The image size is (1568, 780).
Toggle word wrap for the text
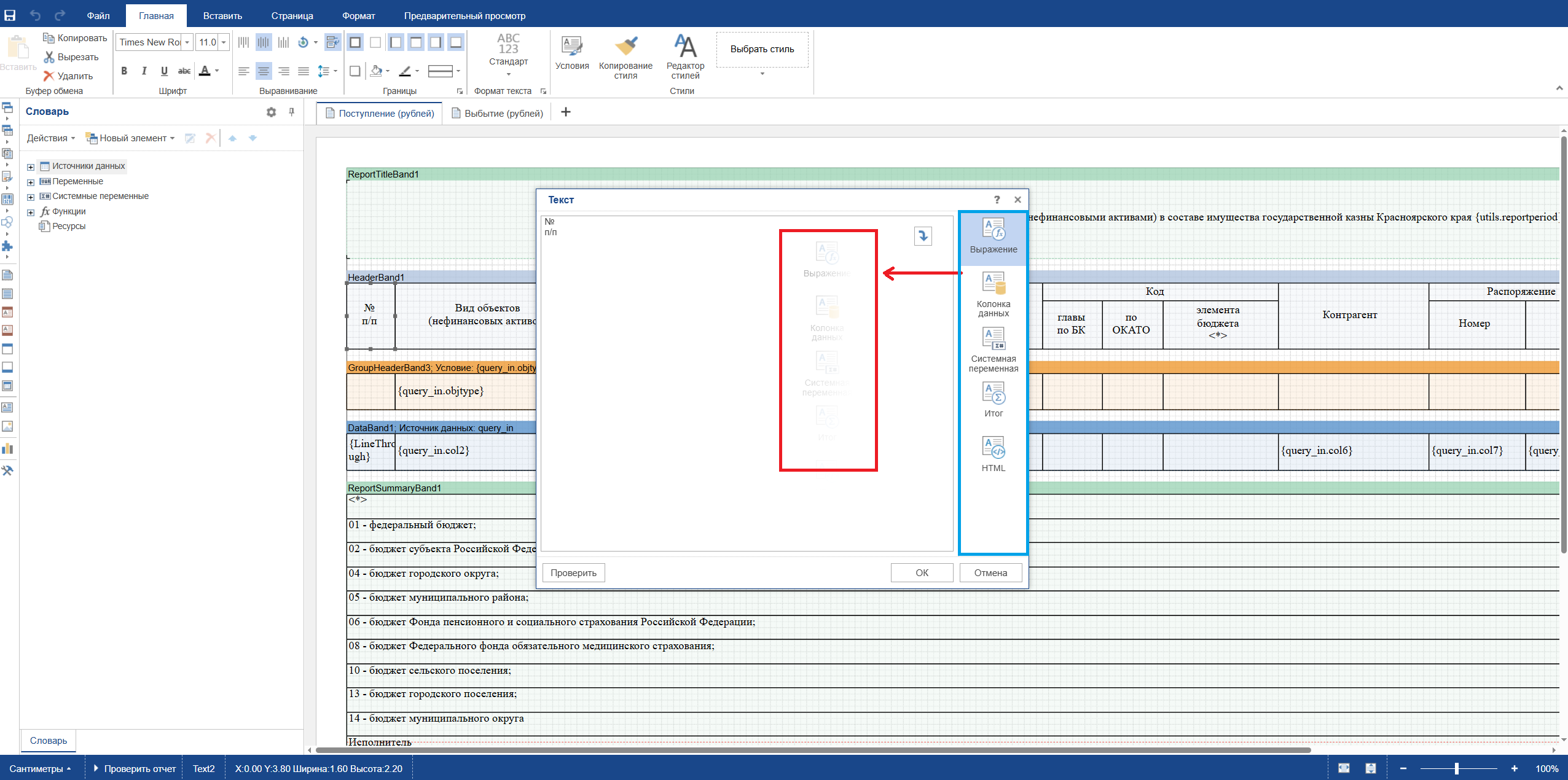click(332, 42)
